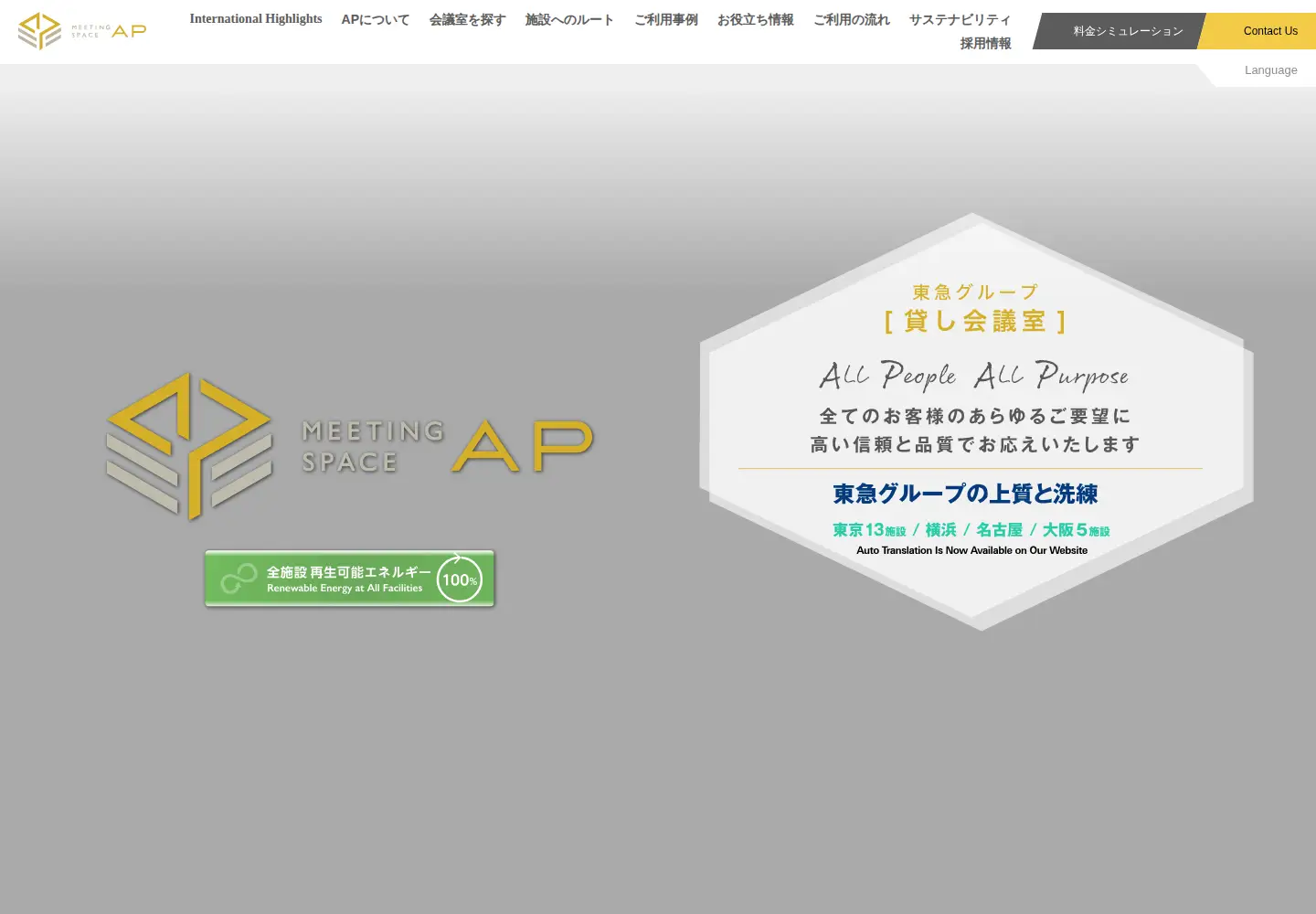This screenshot has width=1316, height=914.
Task: Click the infinity loop icon on green banner
Action: point(239,579)
